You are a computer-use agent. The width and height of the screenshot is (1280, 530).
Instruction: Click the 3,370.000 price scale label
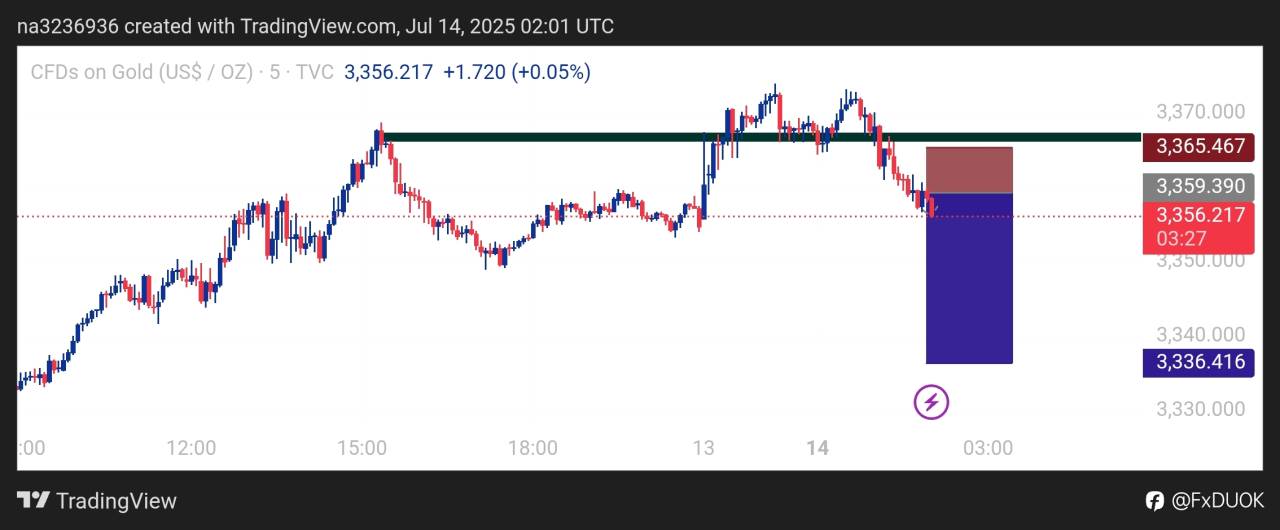click(1200, 111)
